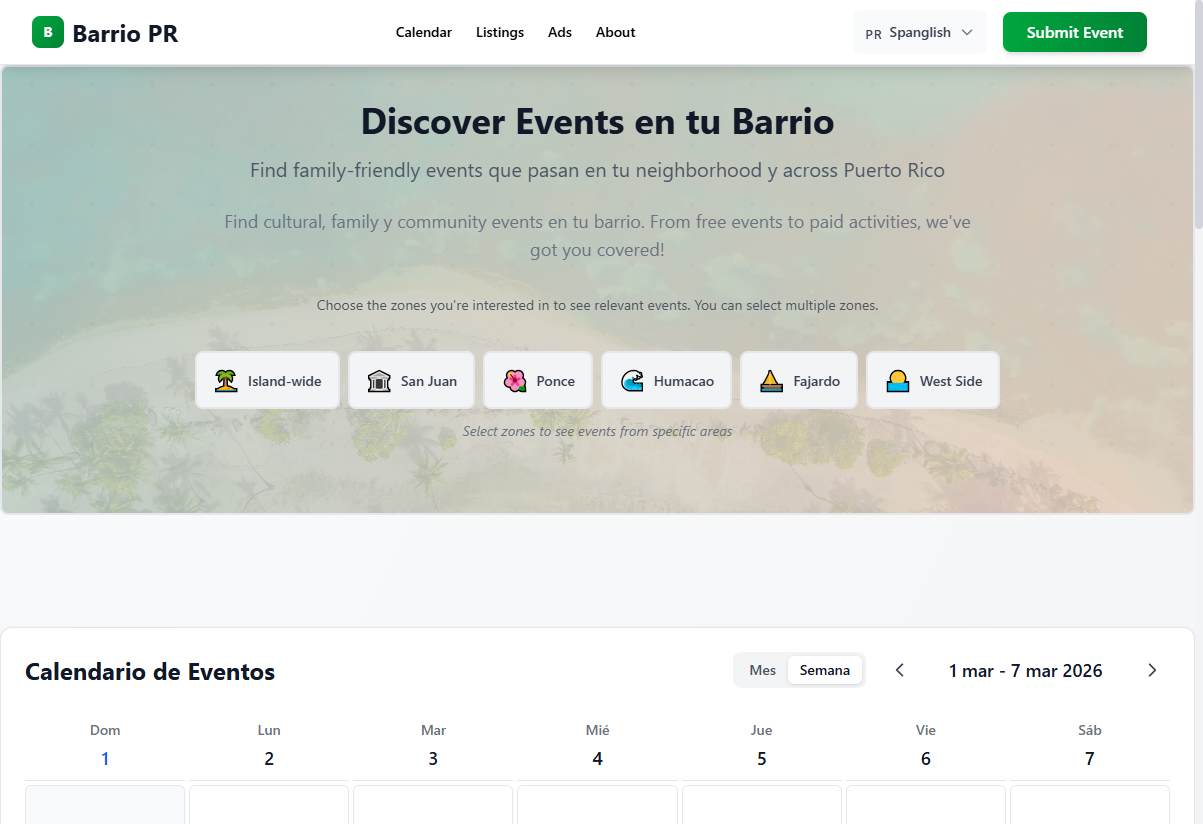Switch calendar to Semana view
The image size is (1203, 824).
coord(824,670)
